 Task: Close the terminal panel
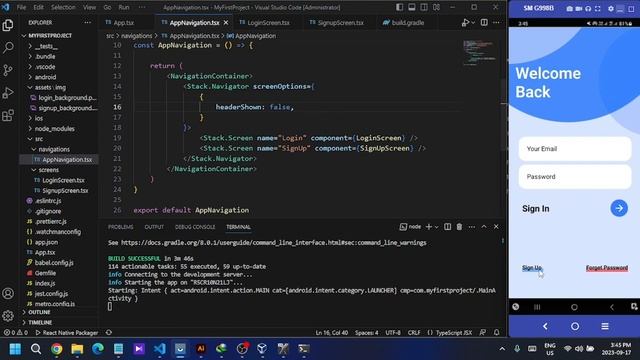(496, 227)
